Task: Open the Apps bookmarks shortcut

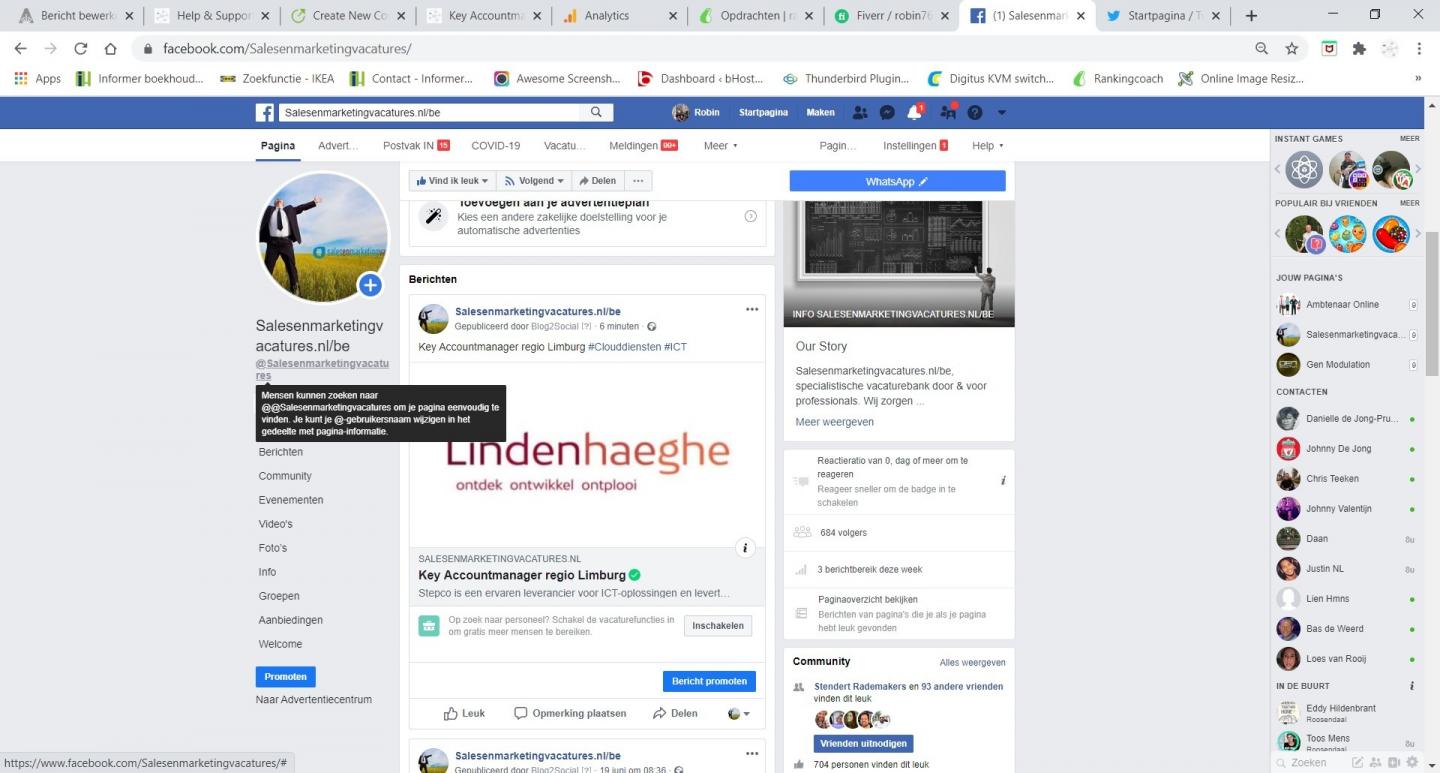Action: pos(38,79)
